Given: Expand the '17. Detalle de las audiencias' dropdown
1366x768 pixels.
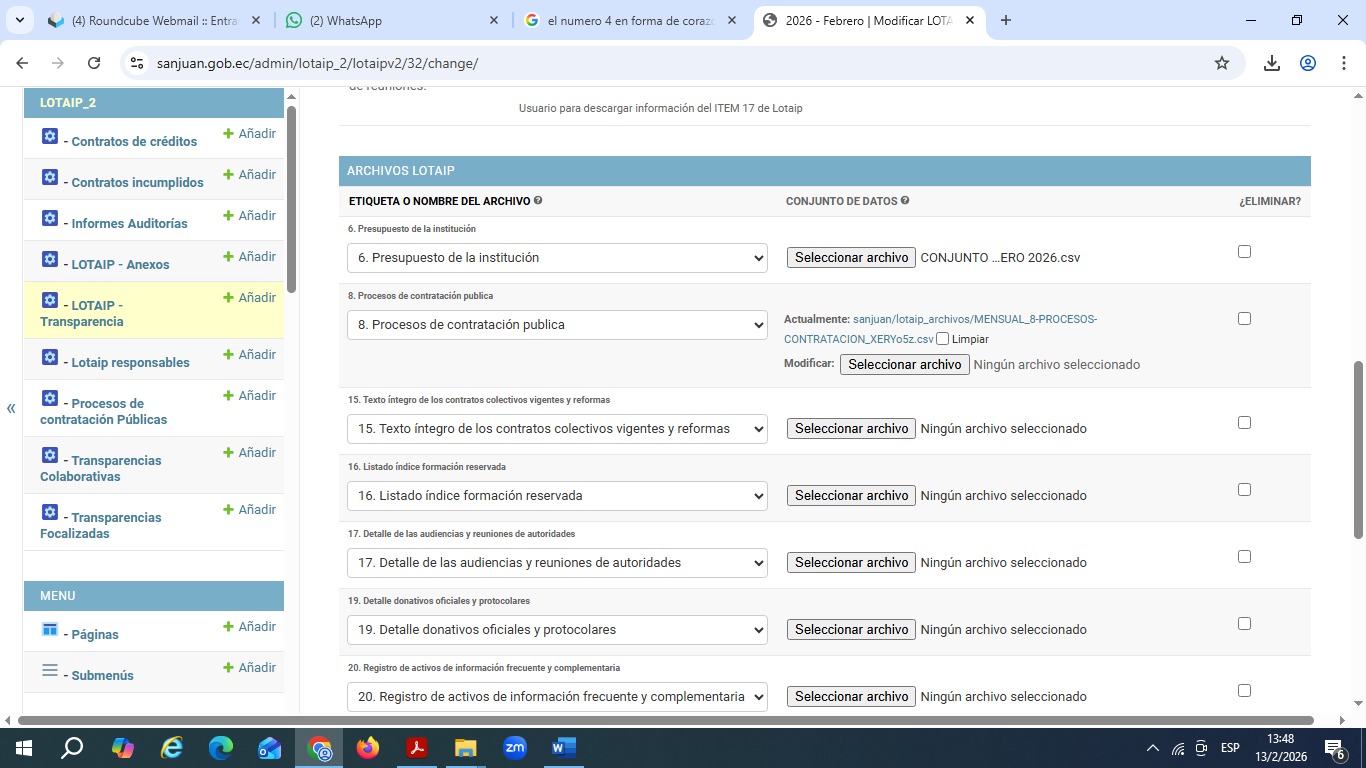Looking at the screenshot, I should pyautogui.click(x=557, y=563).
